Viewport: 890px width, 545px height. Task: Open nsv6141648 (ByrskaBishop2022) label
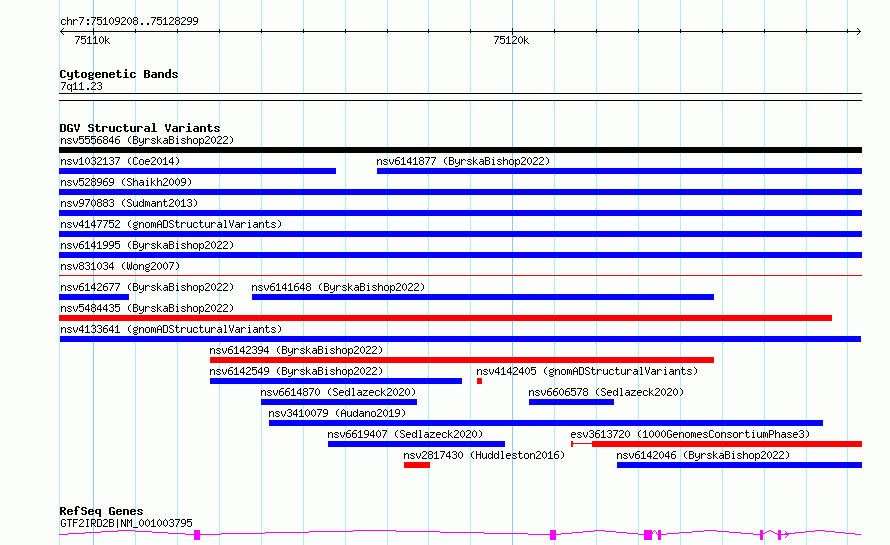point(338,287)
